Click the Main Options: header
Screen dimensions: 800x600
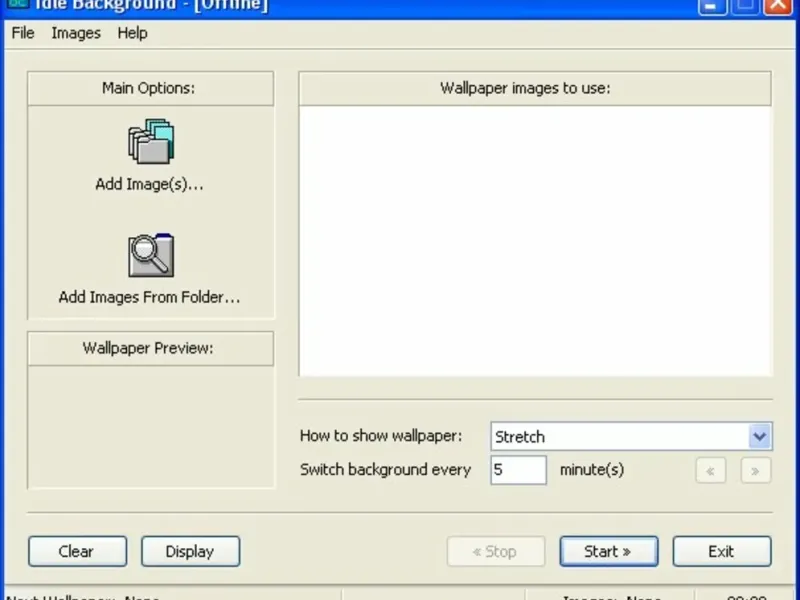(151, 88)
